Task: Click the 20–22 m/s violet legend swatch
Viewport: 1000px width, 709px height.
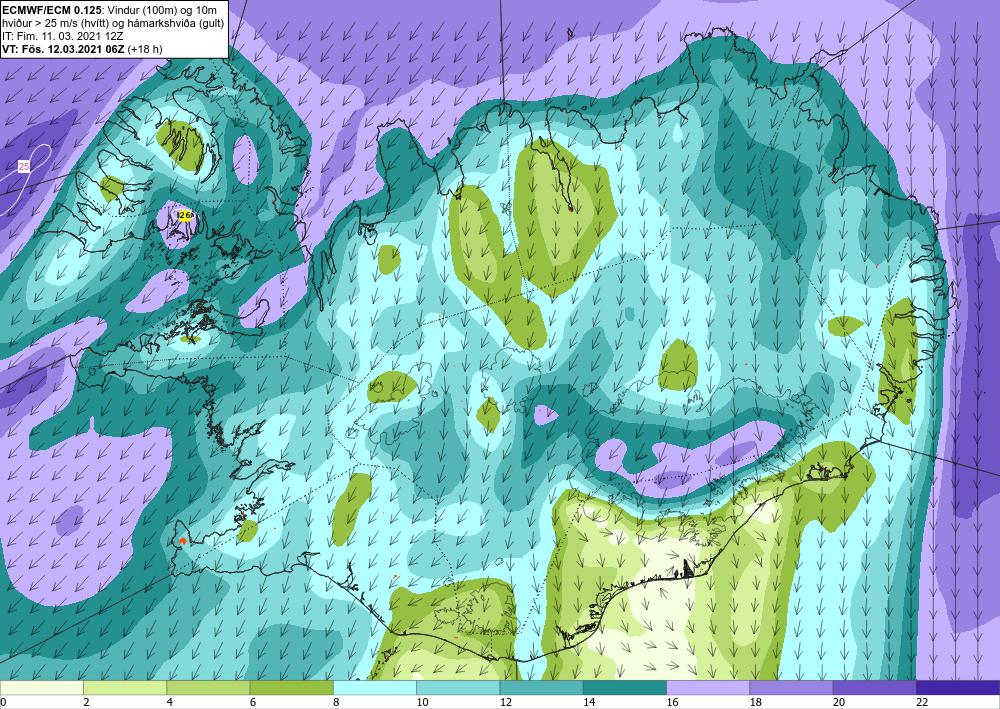Action: click(x=874, y=688)
